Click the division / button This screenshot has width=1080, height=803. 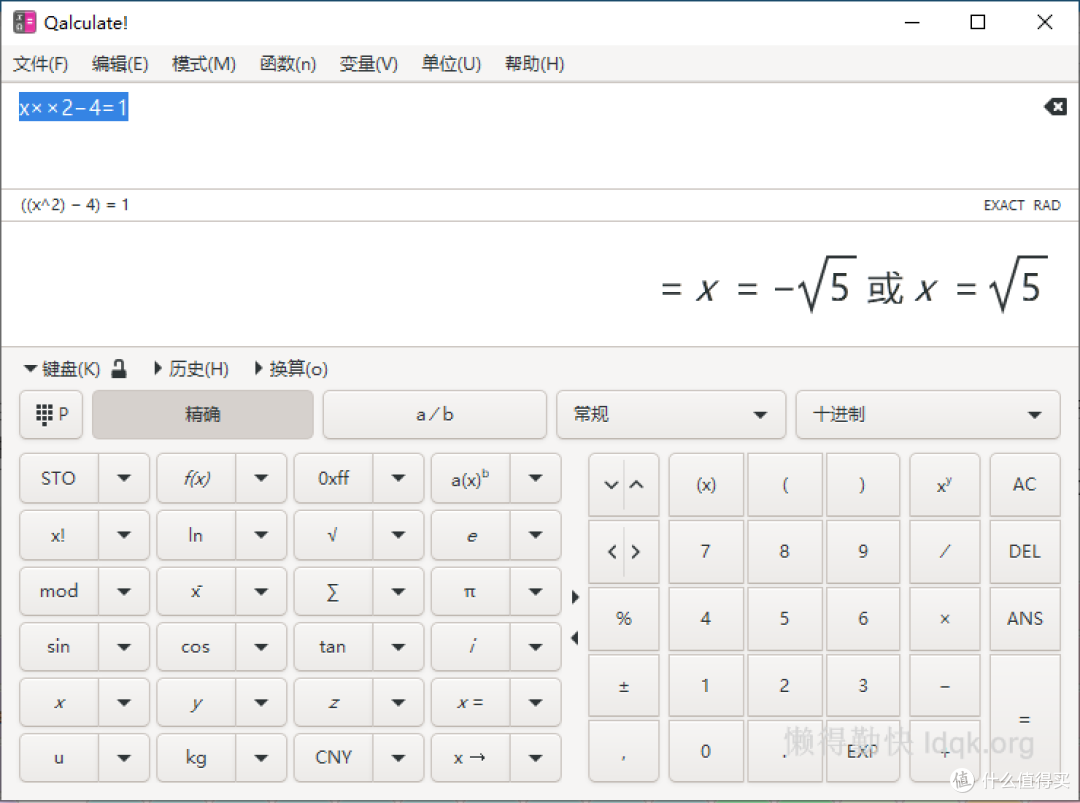click(x=944, y=551)
